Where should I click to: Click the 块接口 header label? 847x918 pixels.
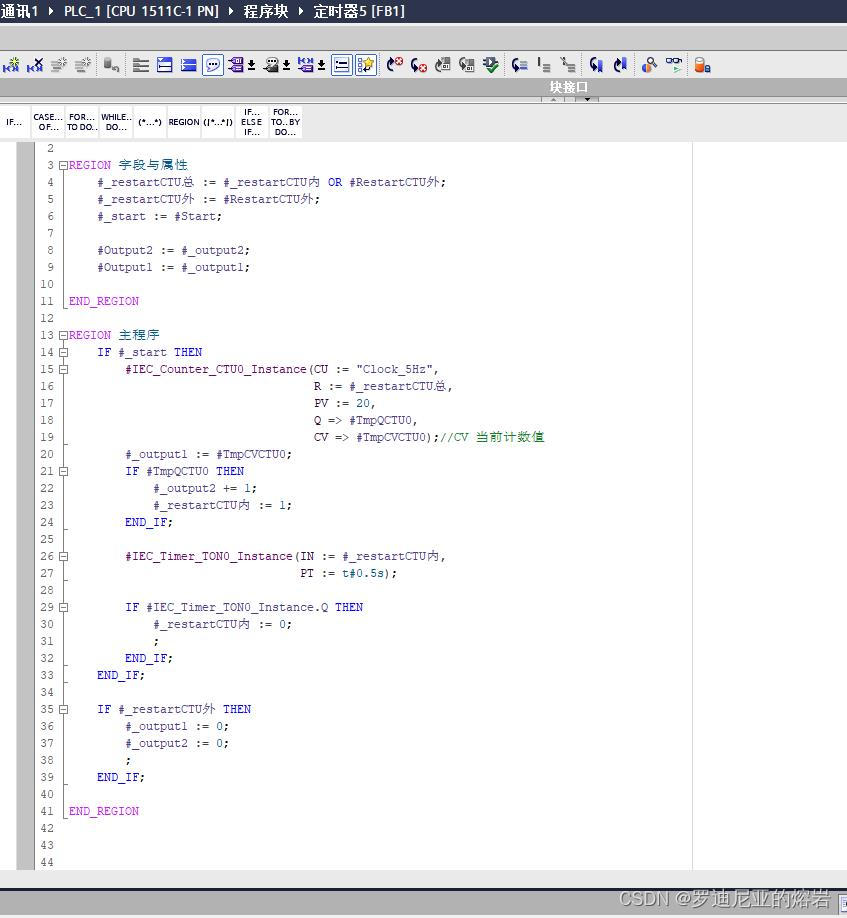click(569, 87)
